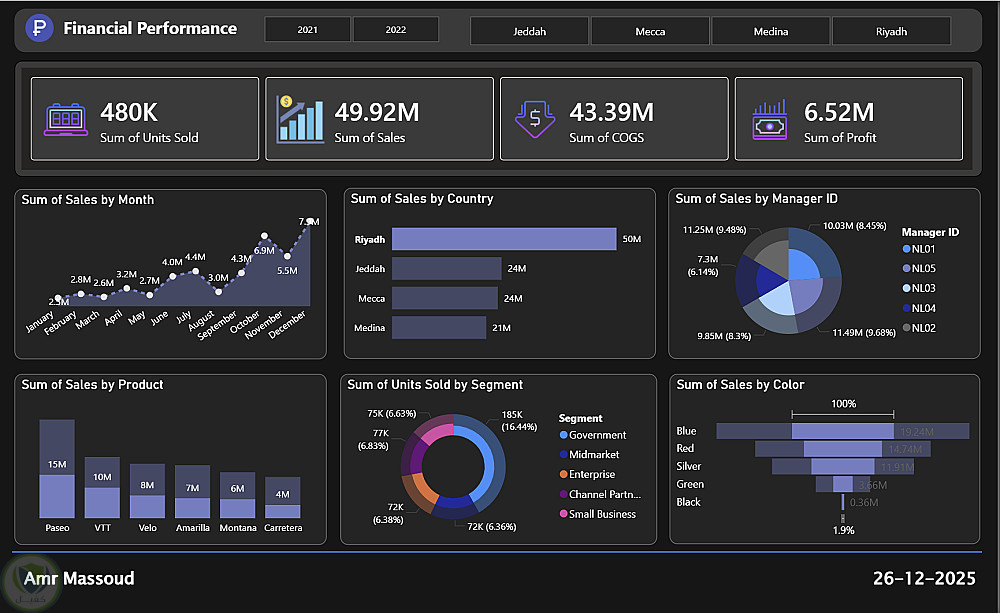Screen dimensions: 1000x613
Task: Click the December 7.5M data point
Action: click(309, 222)
